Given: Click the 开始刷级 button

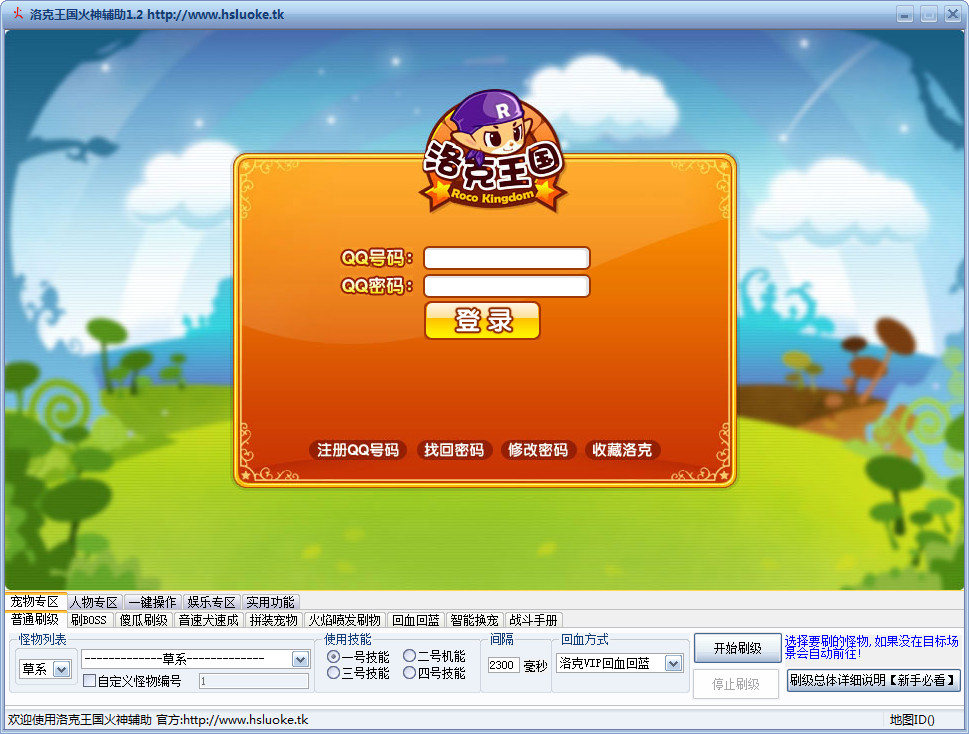Looking at the screenshot, I should [737, 648].
